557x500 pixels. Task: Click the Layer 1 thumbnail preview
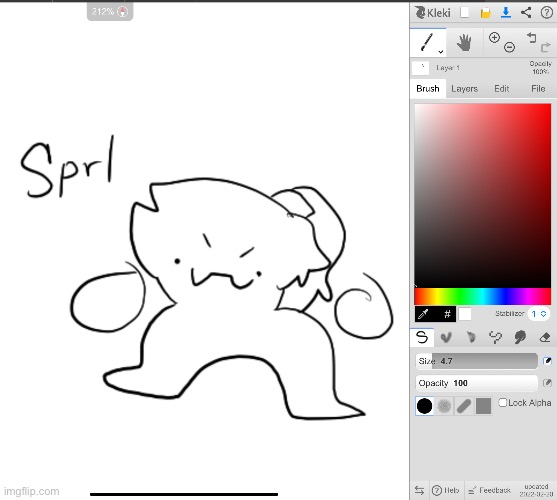pos(420,67)
